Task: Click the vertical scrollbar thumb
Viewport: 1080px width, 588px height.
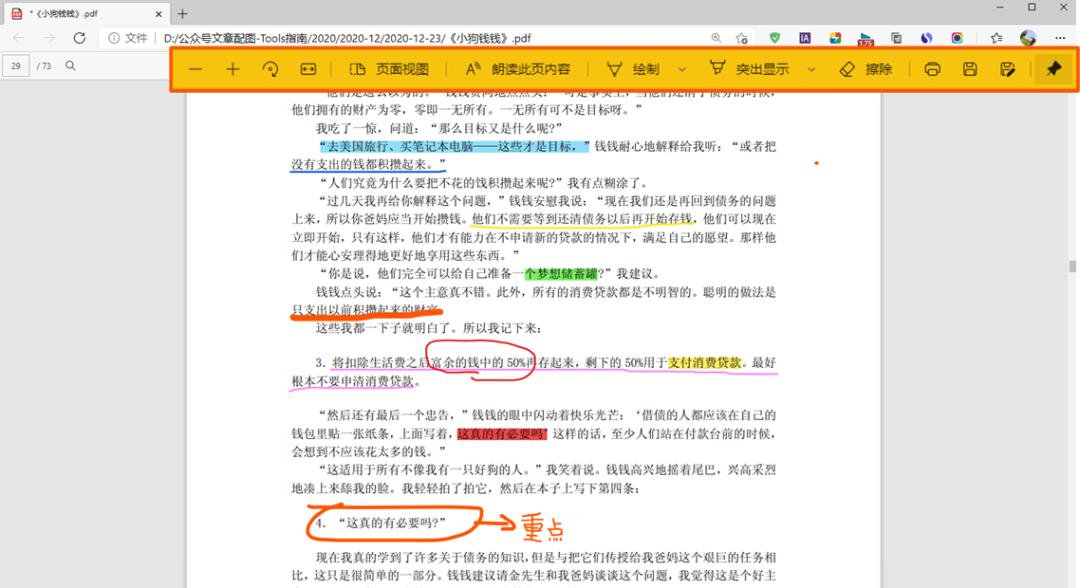Action: [x=1072, y=266]
